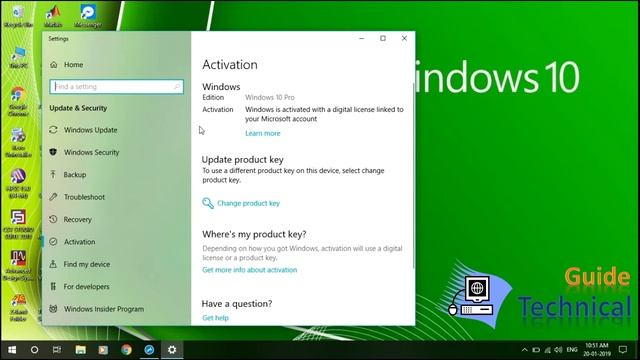Click Change product key

(241, 203)
